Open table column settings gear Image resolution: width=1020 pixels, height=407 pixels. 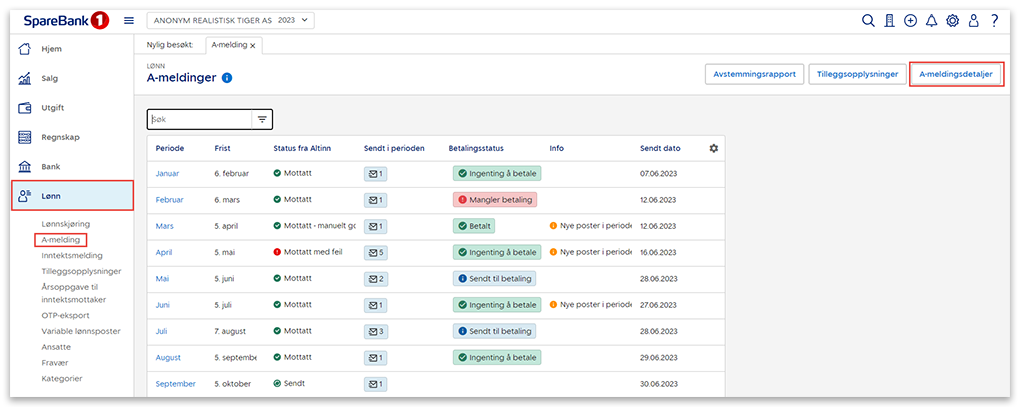(x=713, y=148)
